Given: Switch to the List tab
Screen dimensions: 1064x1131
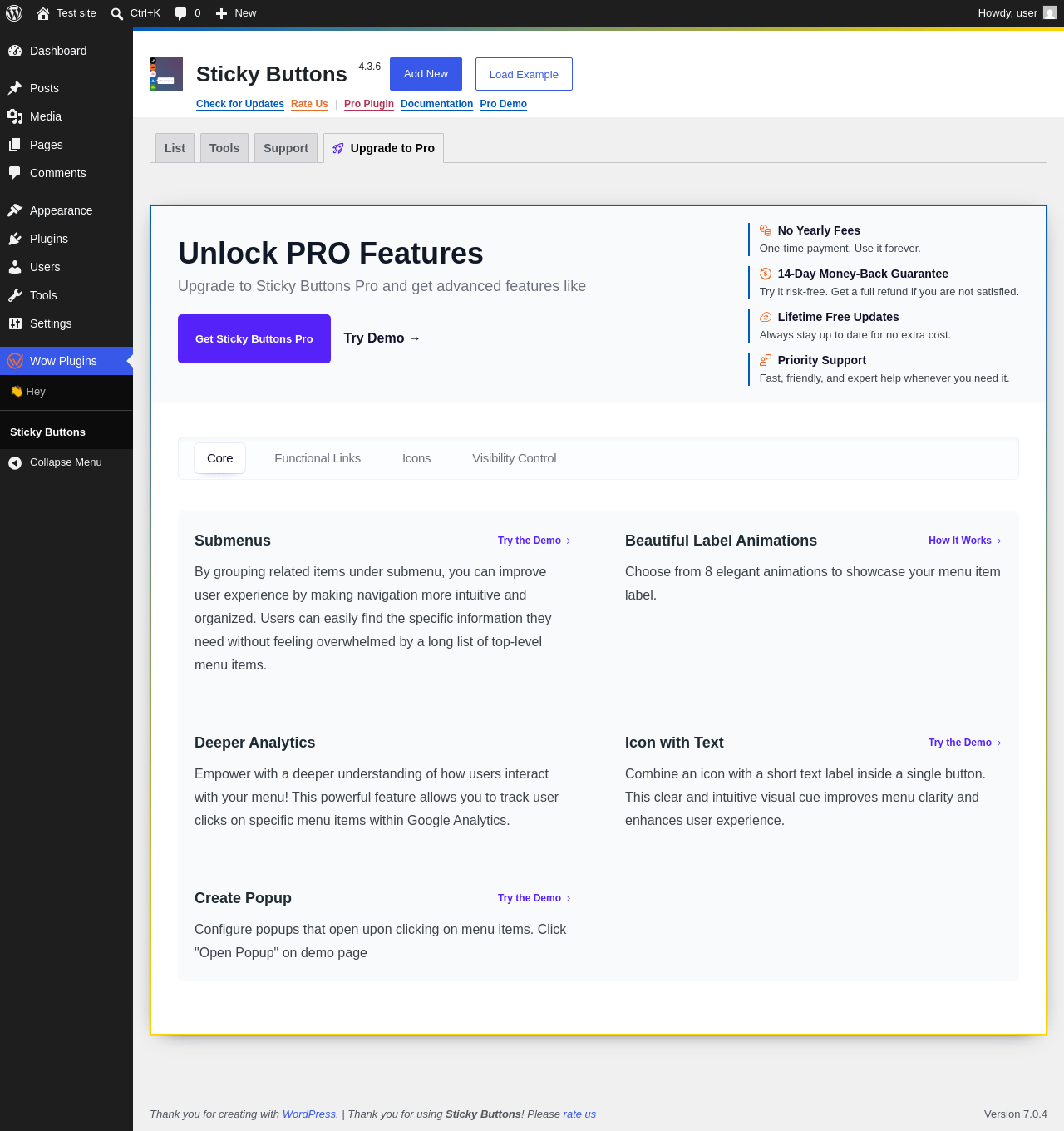Looking at the screenshot, I should pyautogui.click(x=175, y=148).
